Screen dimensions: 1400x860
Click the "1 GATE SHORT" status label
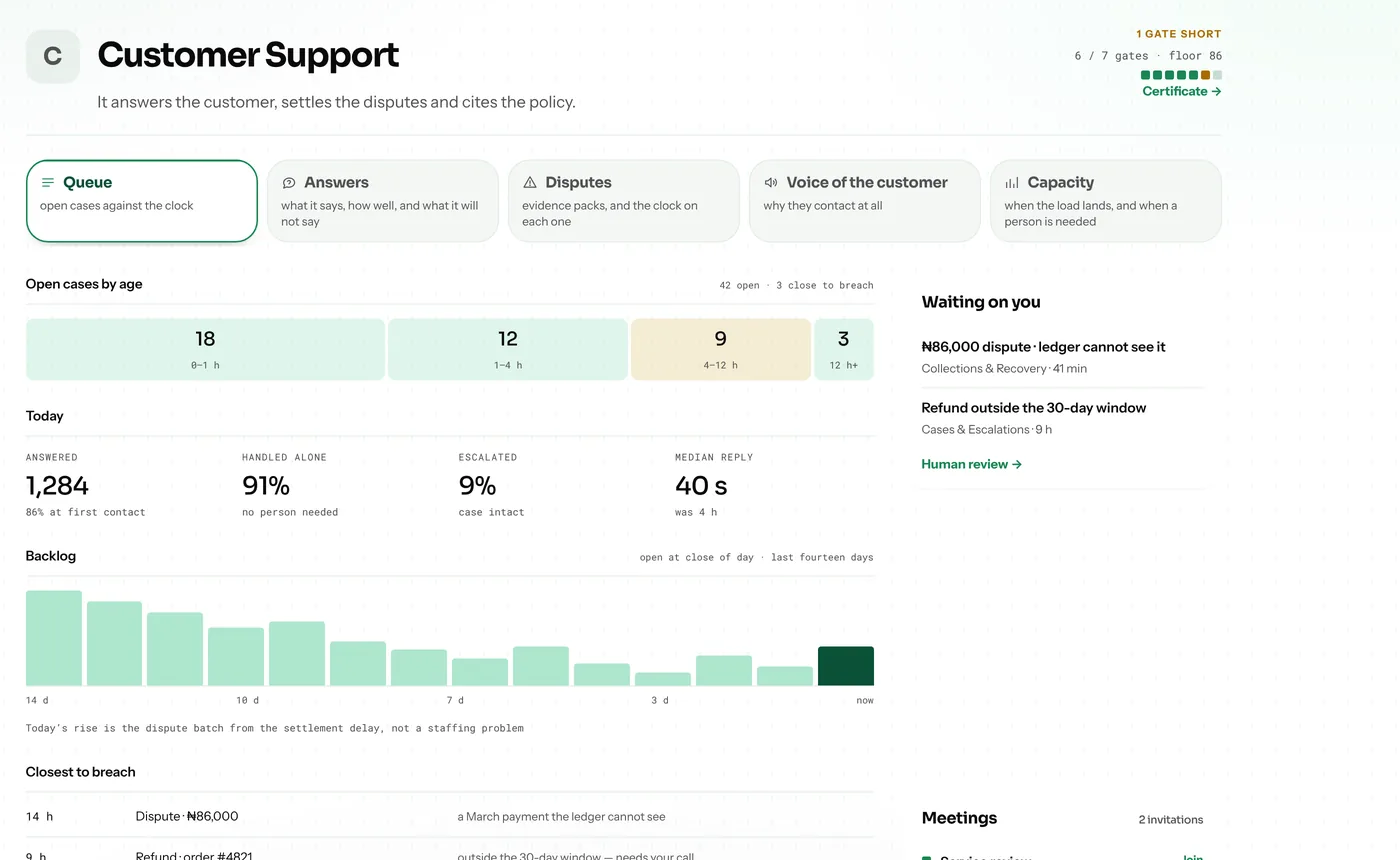tap(1179, 34)
